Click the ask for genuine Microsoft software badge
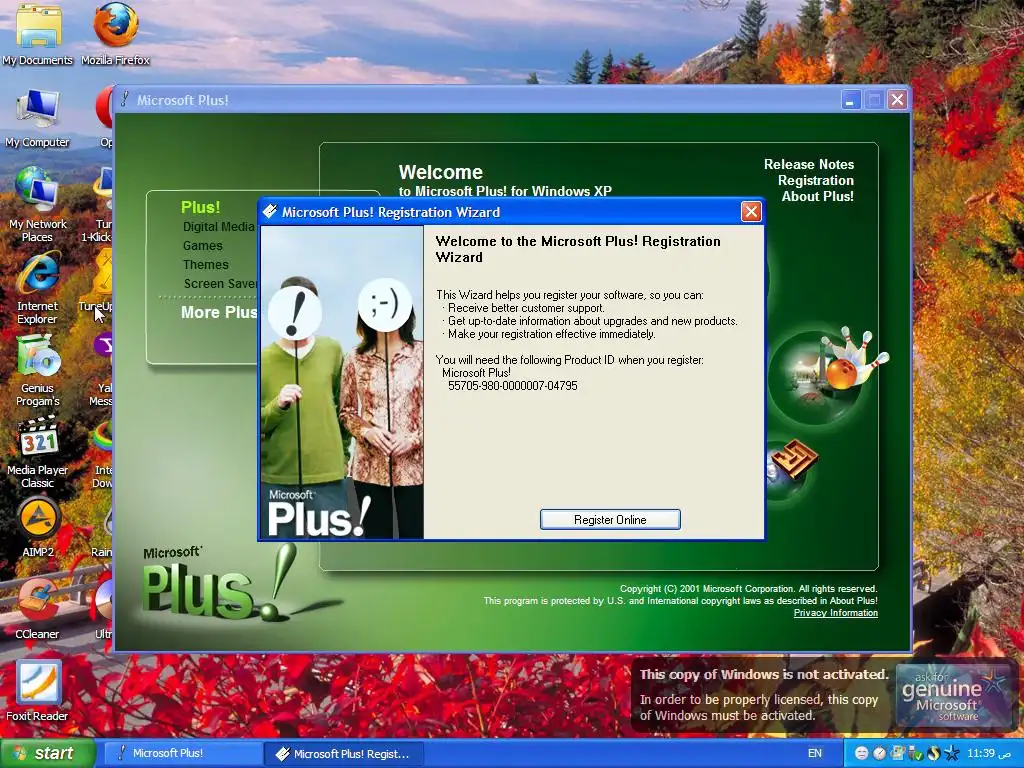 (x=952, y=696)
